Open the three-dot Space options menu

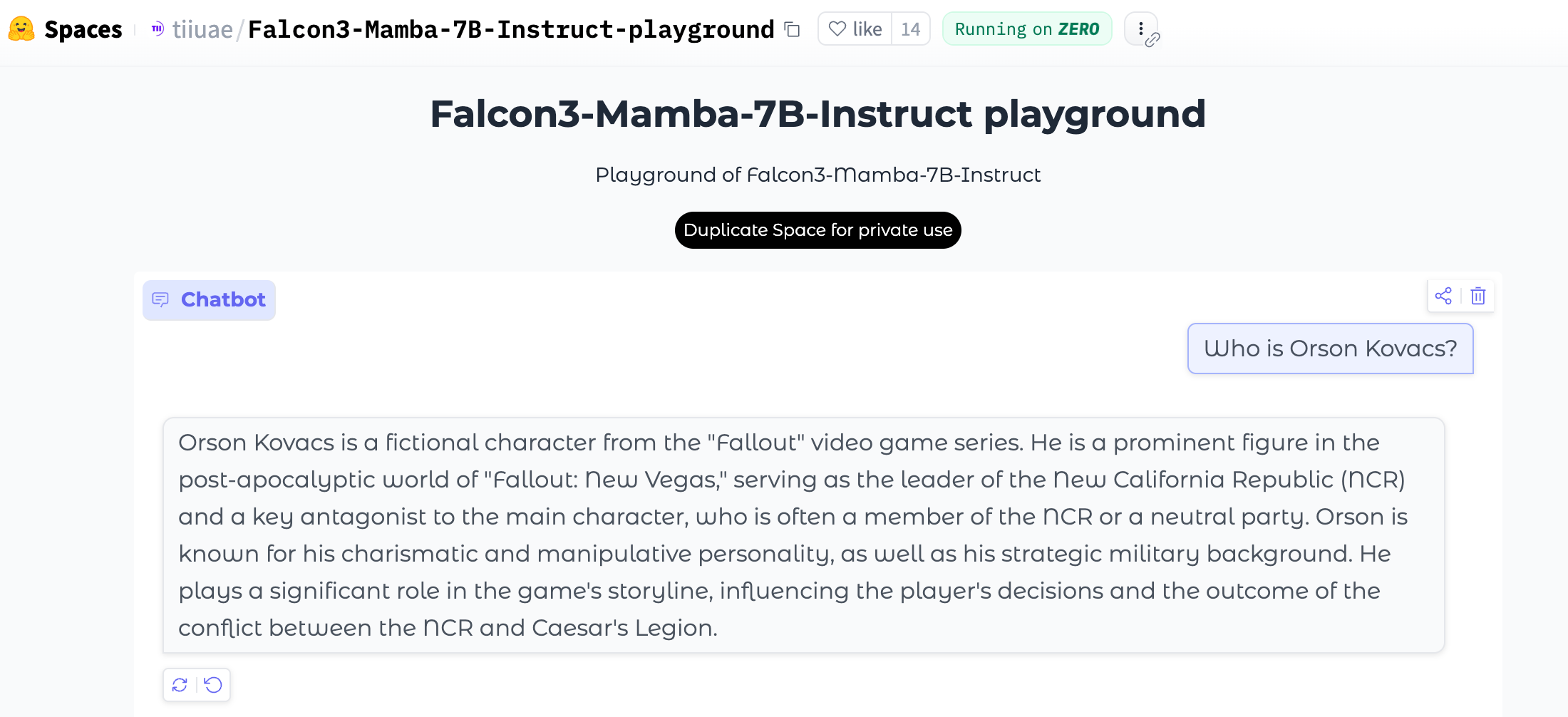(x=1140, y=29)
